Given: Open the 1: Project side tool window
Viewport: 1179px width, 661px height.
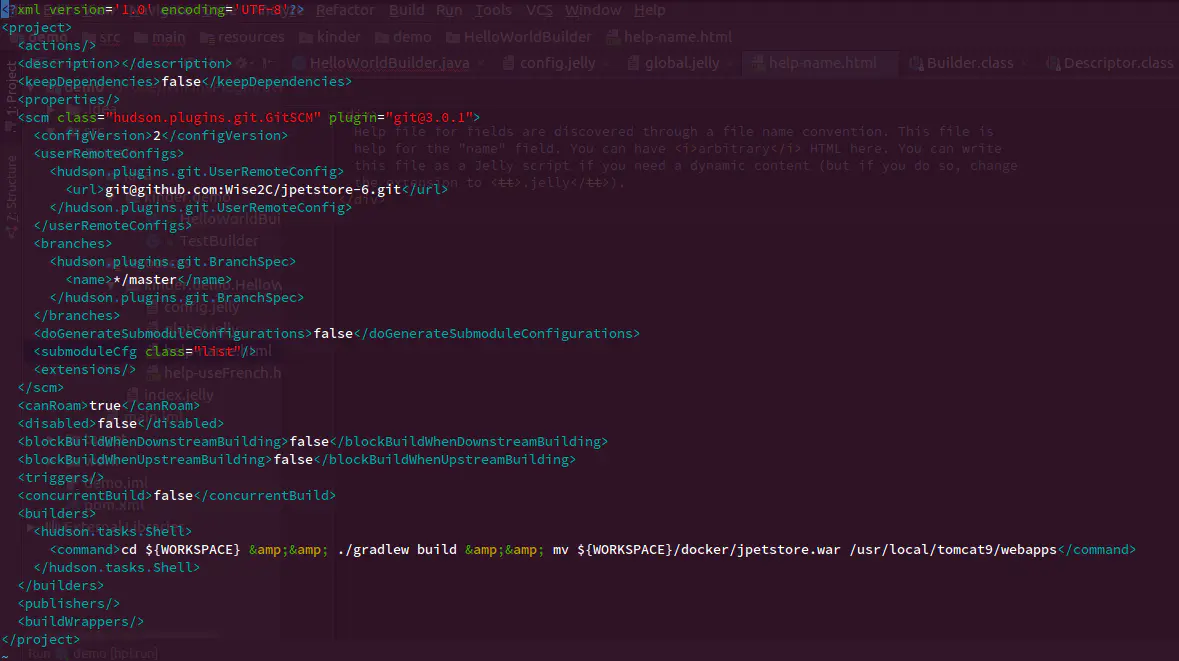Looking at the screenshot, I should tap(11, 96).
